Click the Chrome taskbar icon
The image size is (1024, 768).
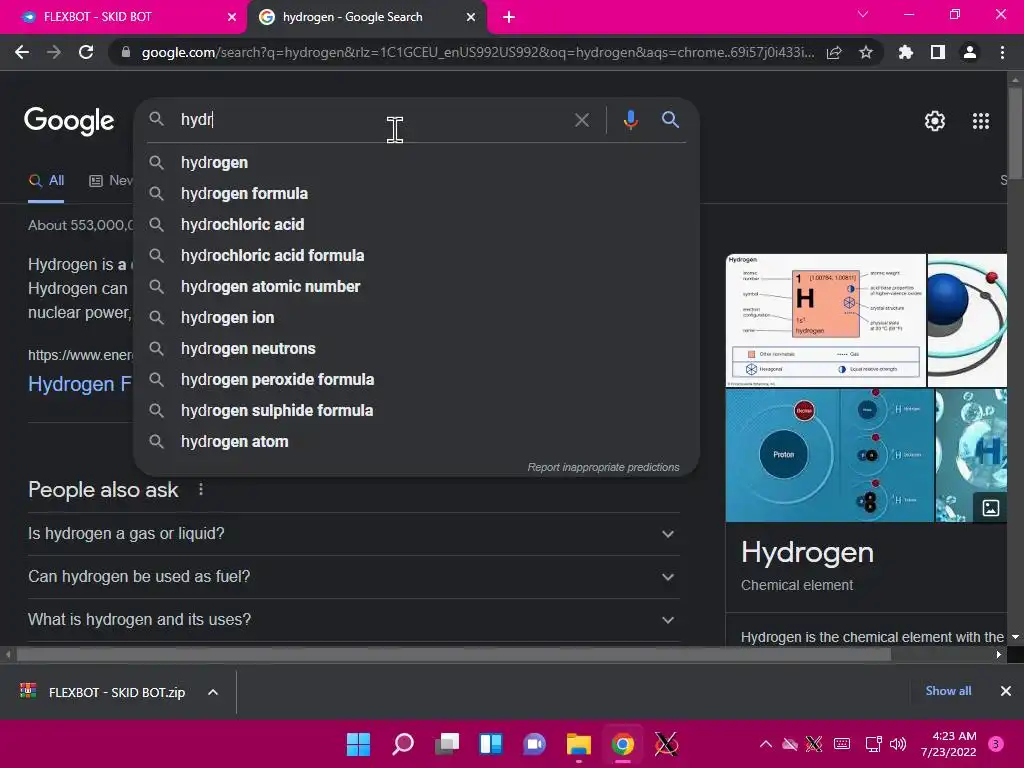623,744
